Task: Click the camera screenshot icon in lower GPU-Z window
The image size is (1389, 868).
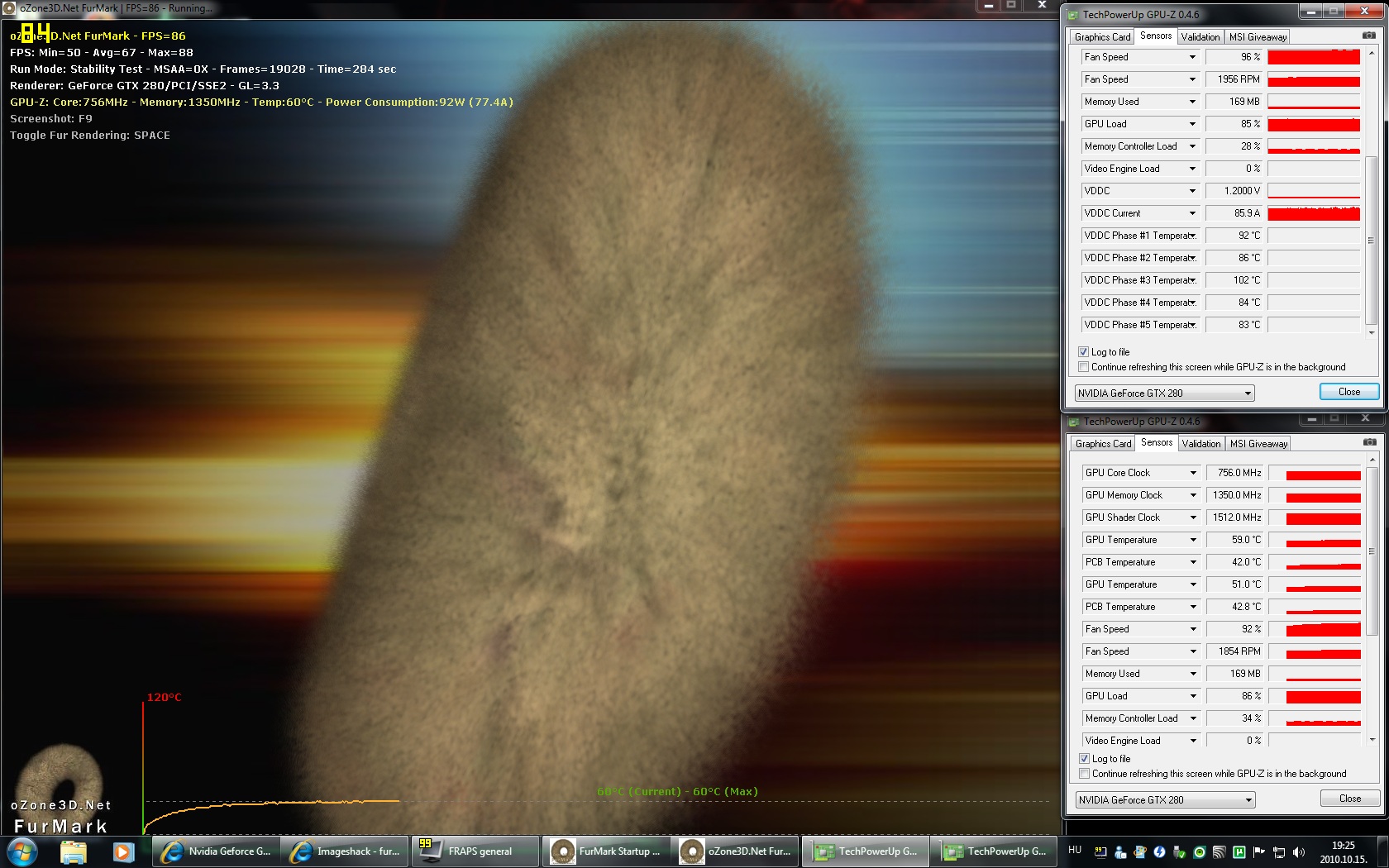Action: [x=1370, y=442]
